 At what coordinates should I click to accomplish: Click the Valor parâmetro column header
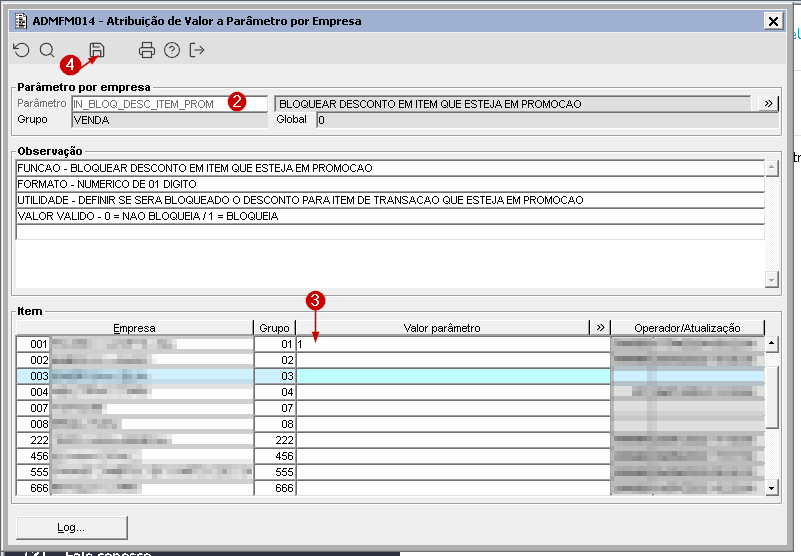[x=442, y=328]
